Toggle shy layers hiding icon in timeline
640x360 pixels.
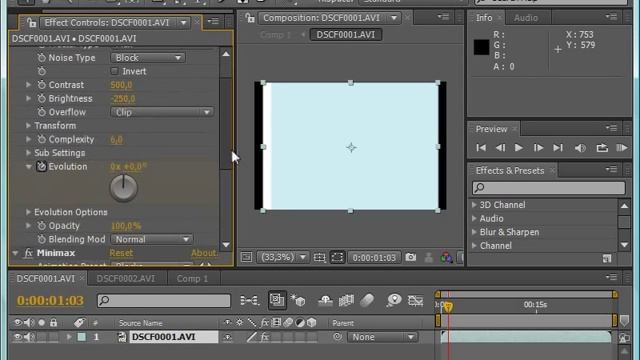pyautogui.click(x=325, y=301)
